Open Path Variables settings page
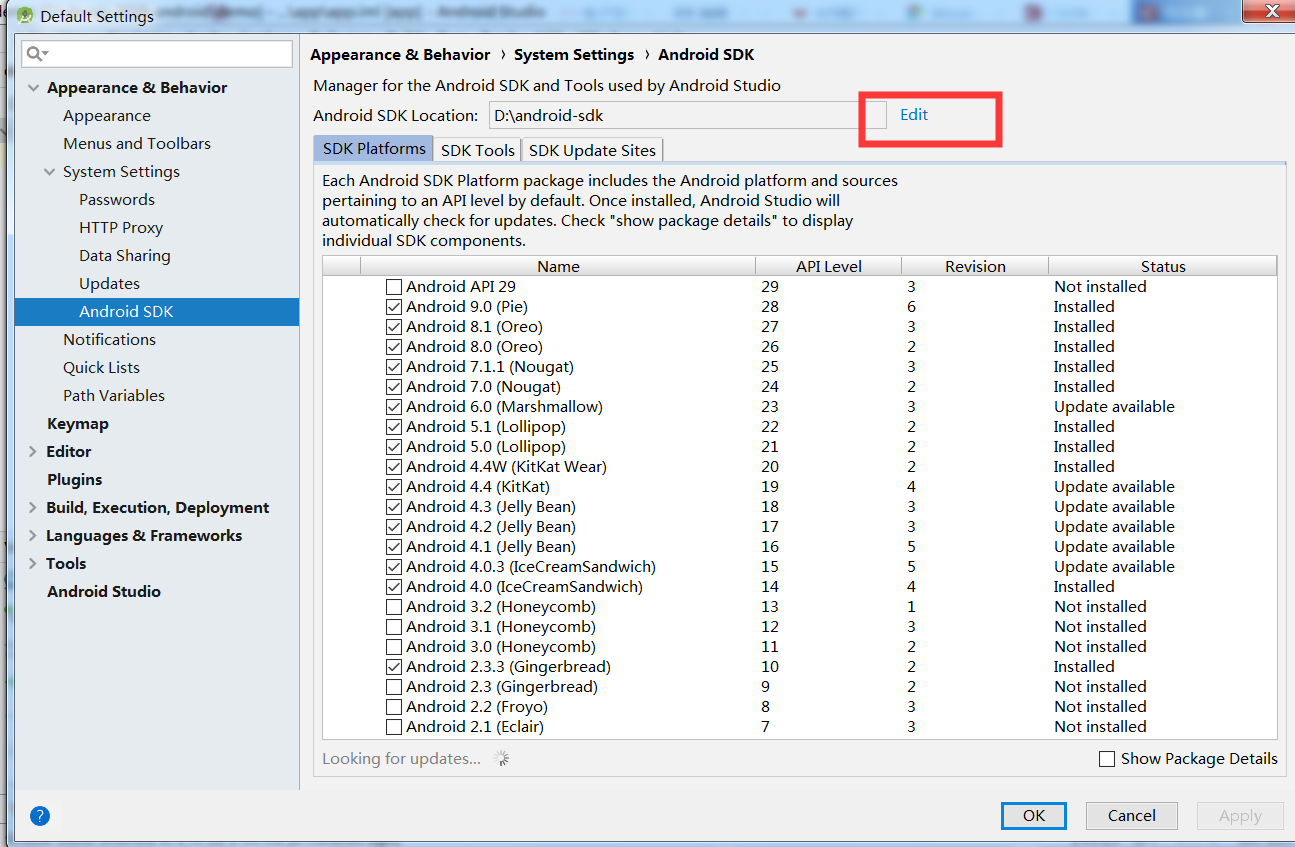This screenshot has width=1295, height=847. point(114,396)
